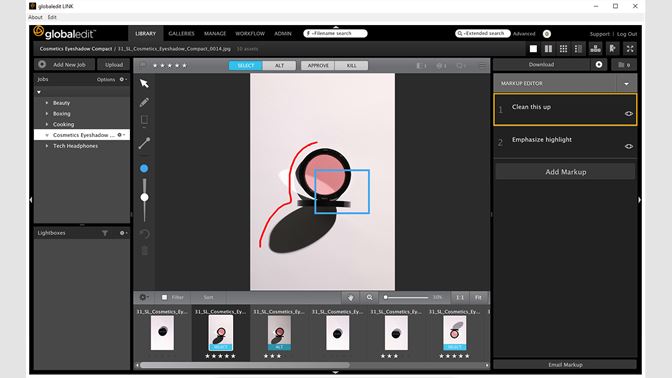Collapse the root jobs tree arrow
Image resolution: width=672 pixels, height=378 pixels.
click(x=39, y=92)
